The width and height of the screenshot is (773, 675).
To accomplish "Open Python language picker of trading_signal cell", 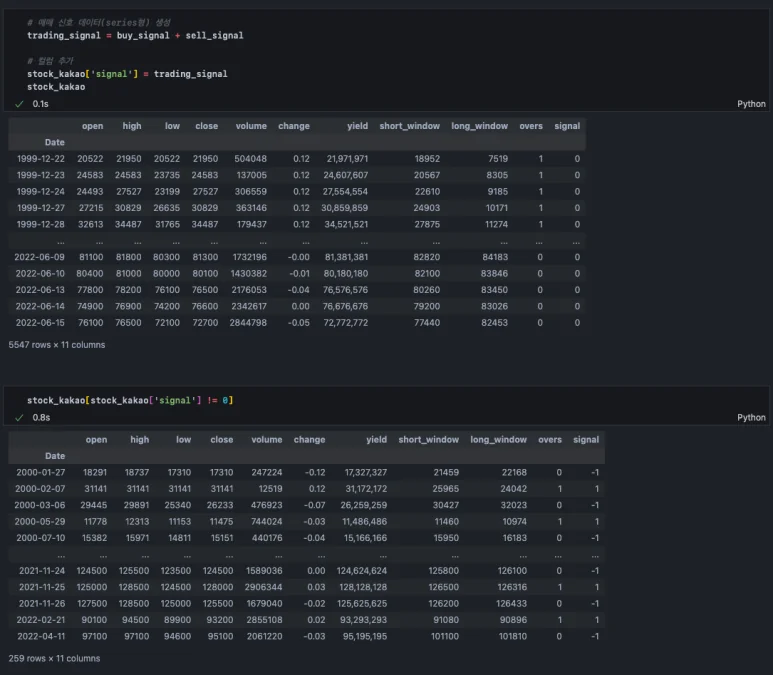I will [751, 104].
